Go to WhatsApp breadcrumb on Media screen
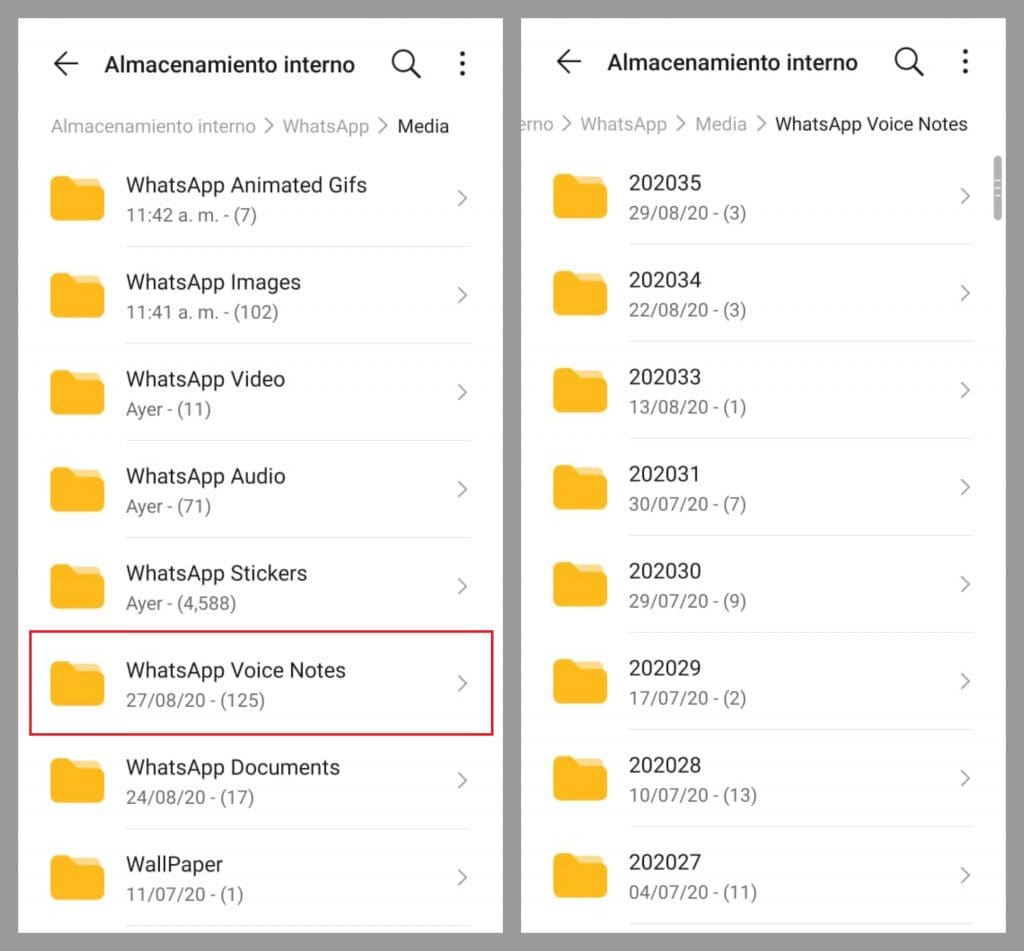 pyautogui.click(x=326, y=126)
